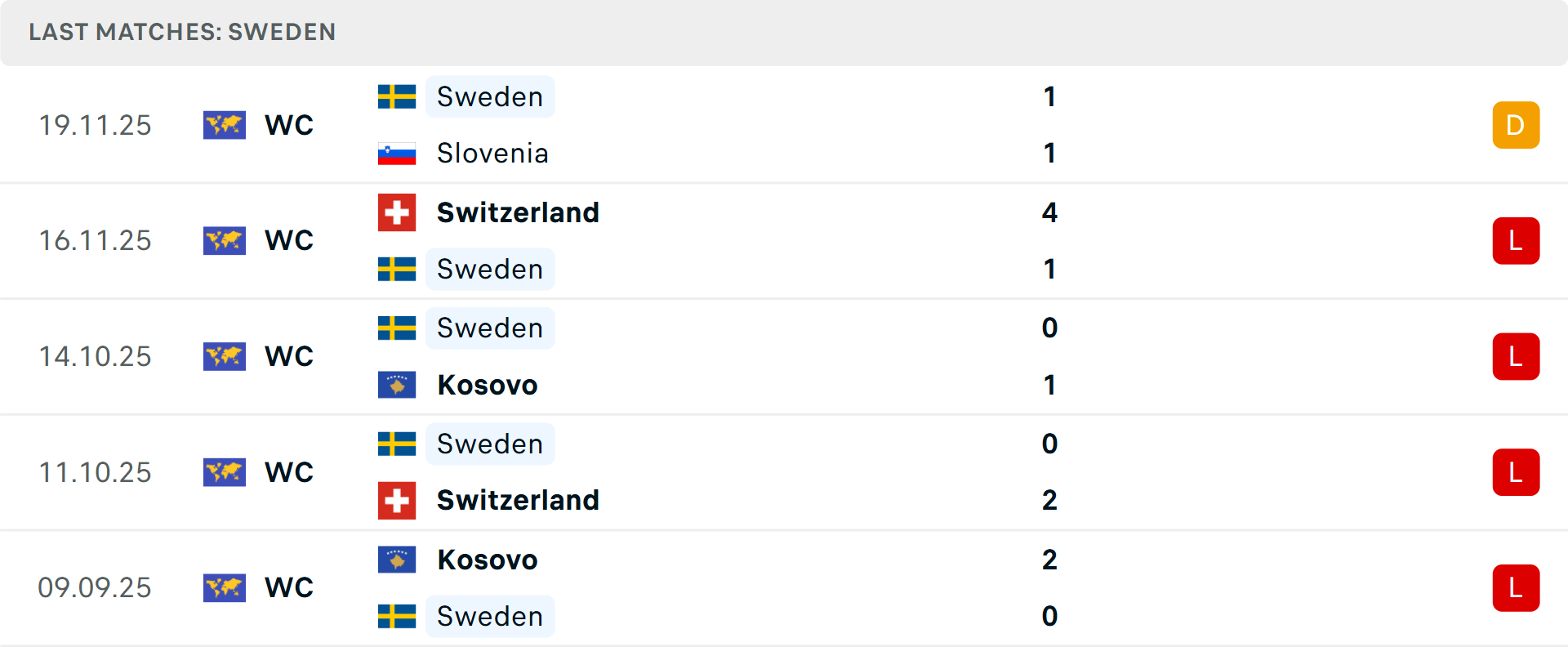Click the red L badge for 09.09.25
The height and width of the screenshot is (647, 1568).
pos(1516,588)
